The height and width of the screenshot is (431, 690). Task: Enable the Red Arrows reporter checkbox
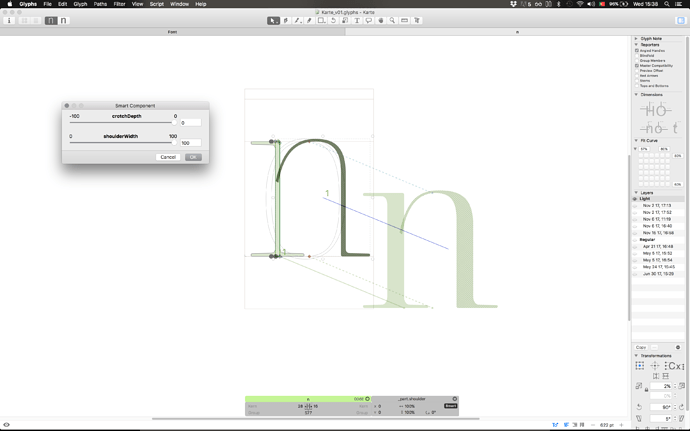pyautogui.click(x=637, y=76)
